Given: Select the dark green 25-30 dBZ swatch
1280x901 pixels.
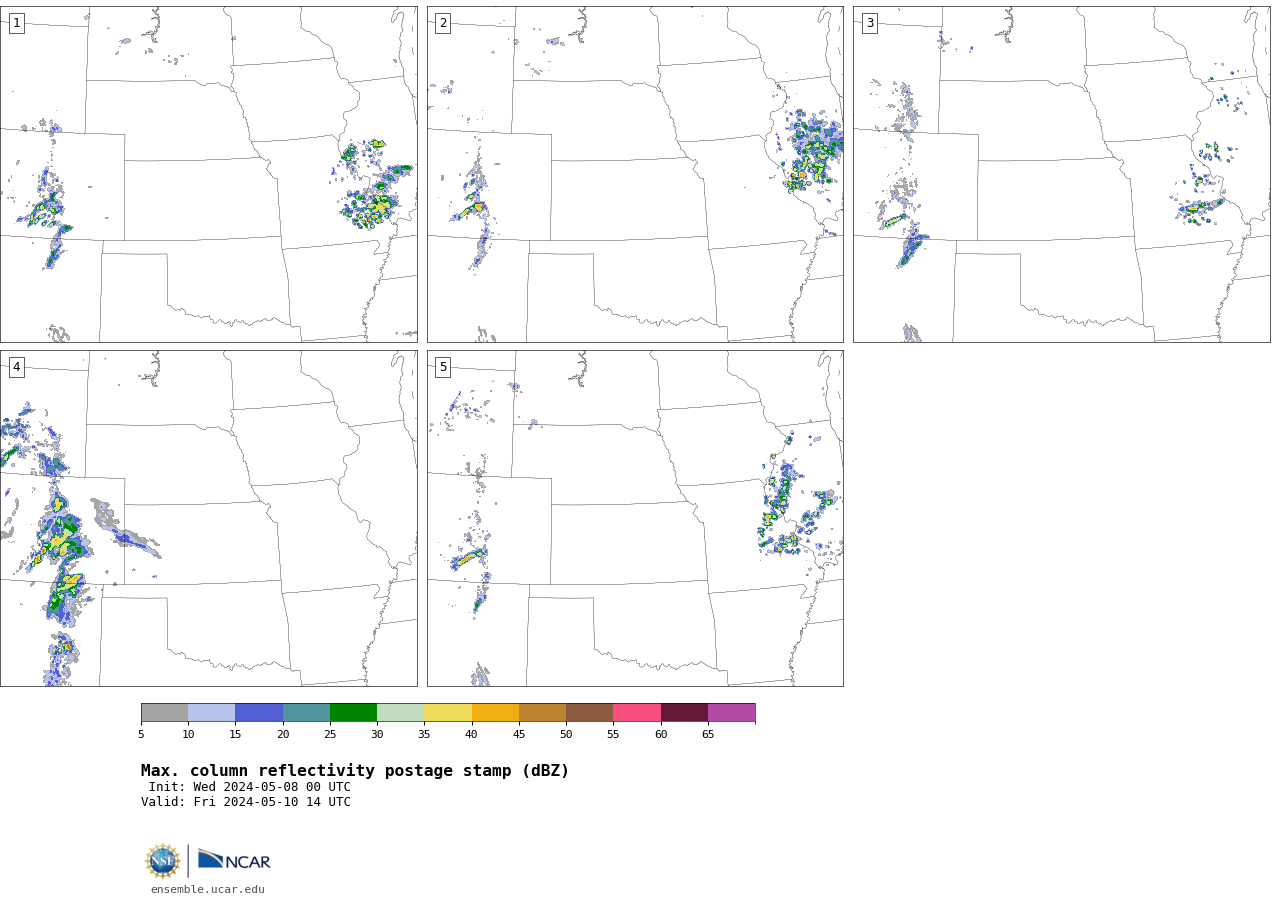Looking at the screenshot, I should click(353, 712).
